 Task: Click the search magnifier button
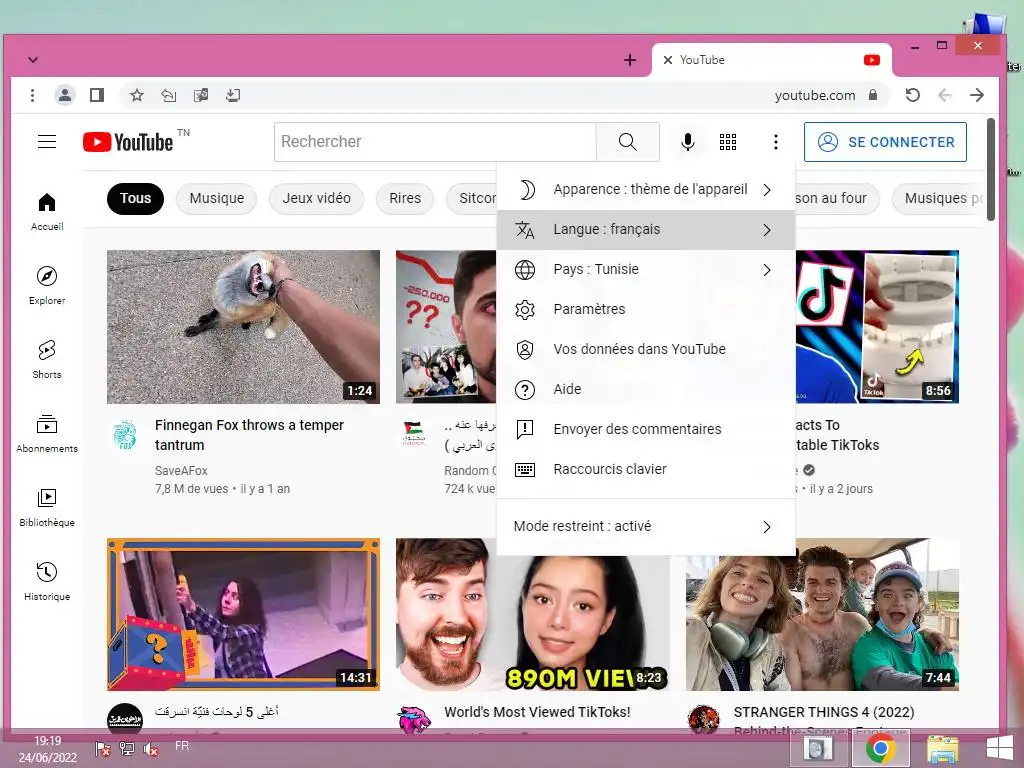pos(628,142)
